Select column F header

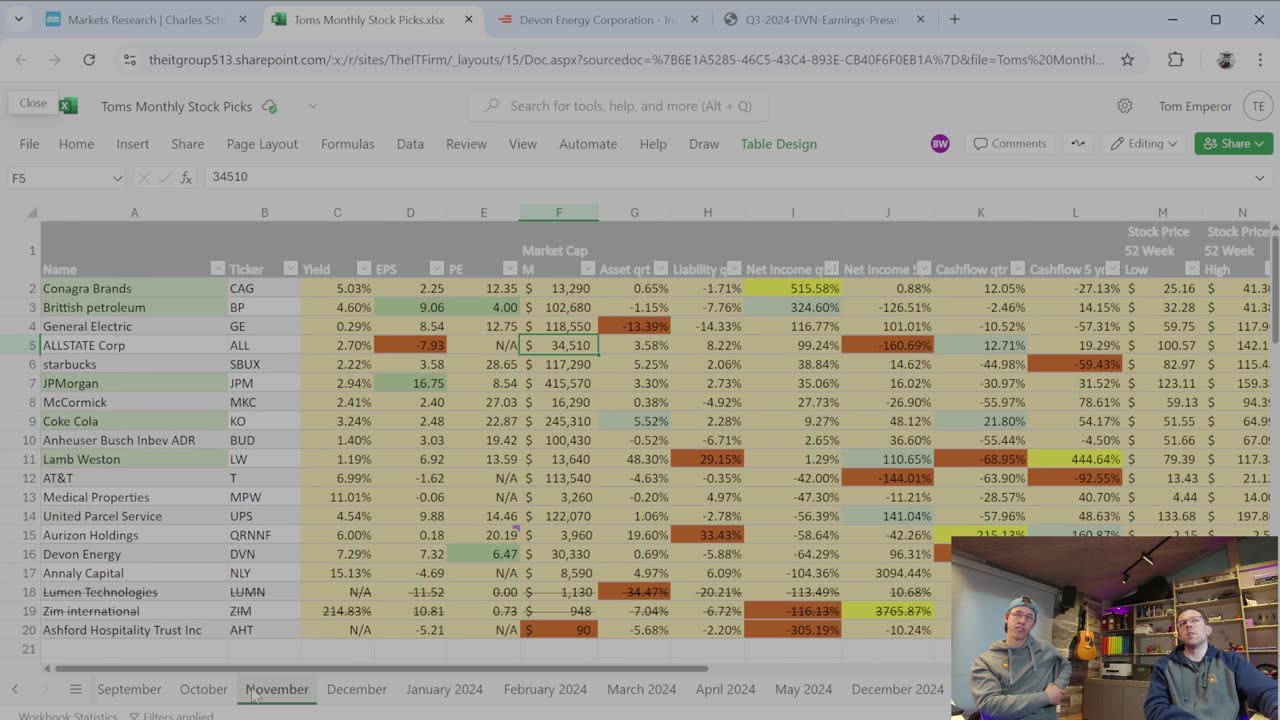(559, 213)
